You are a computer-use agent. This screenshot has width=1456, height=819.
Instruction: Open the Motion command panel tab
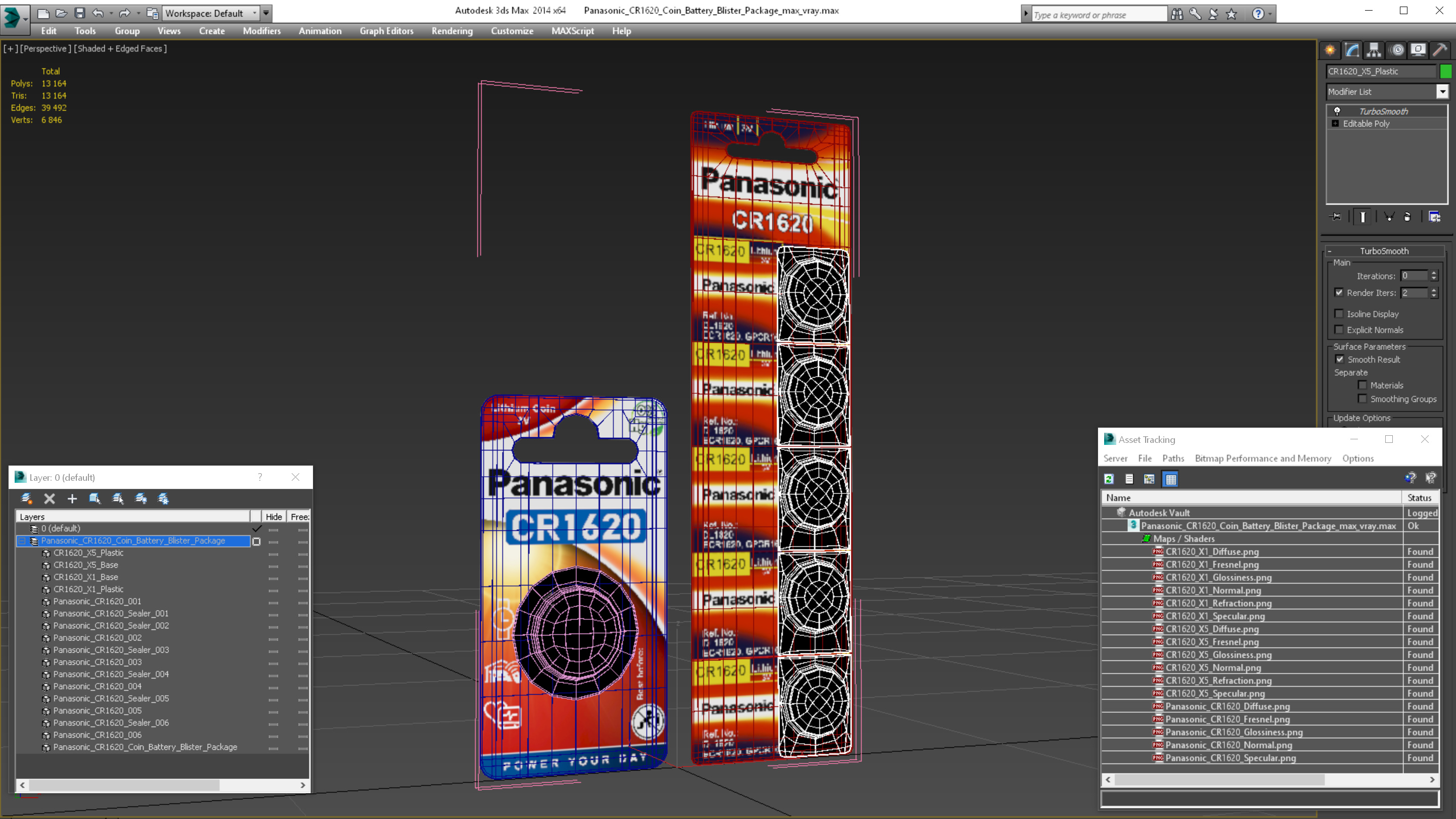tap(1397, 50)
